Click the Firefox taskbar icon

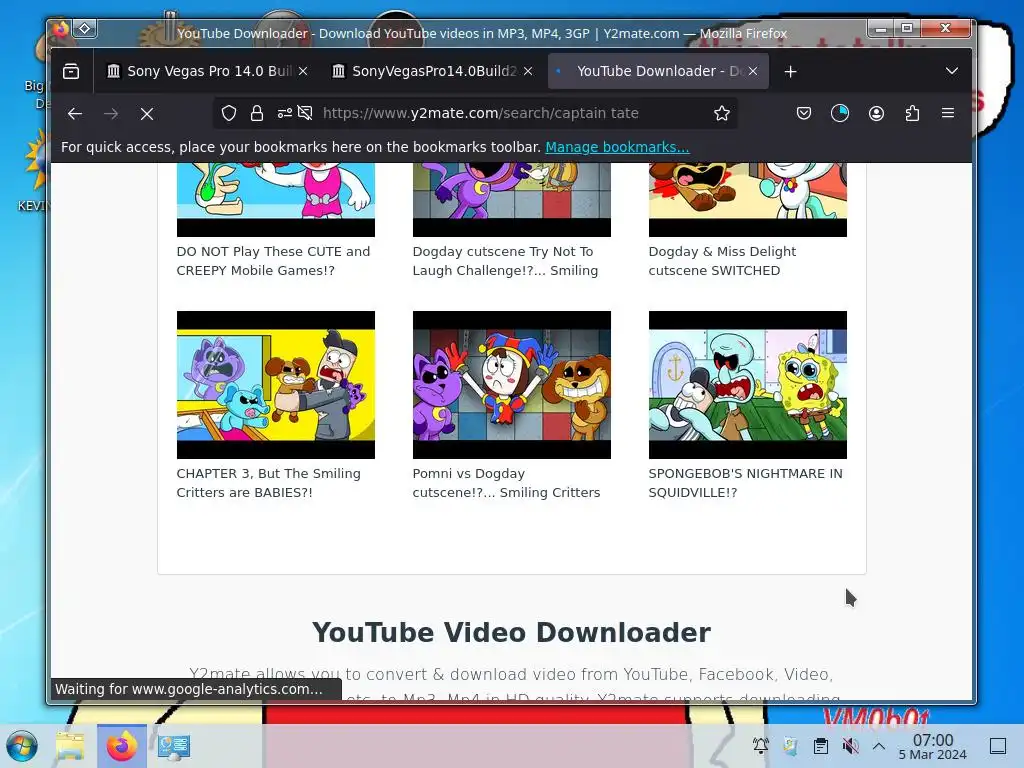point(121,746)
